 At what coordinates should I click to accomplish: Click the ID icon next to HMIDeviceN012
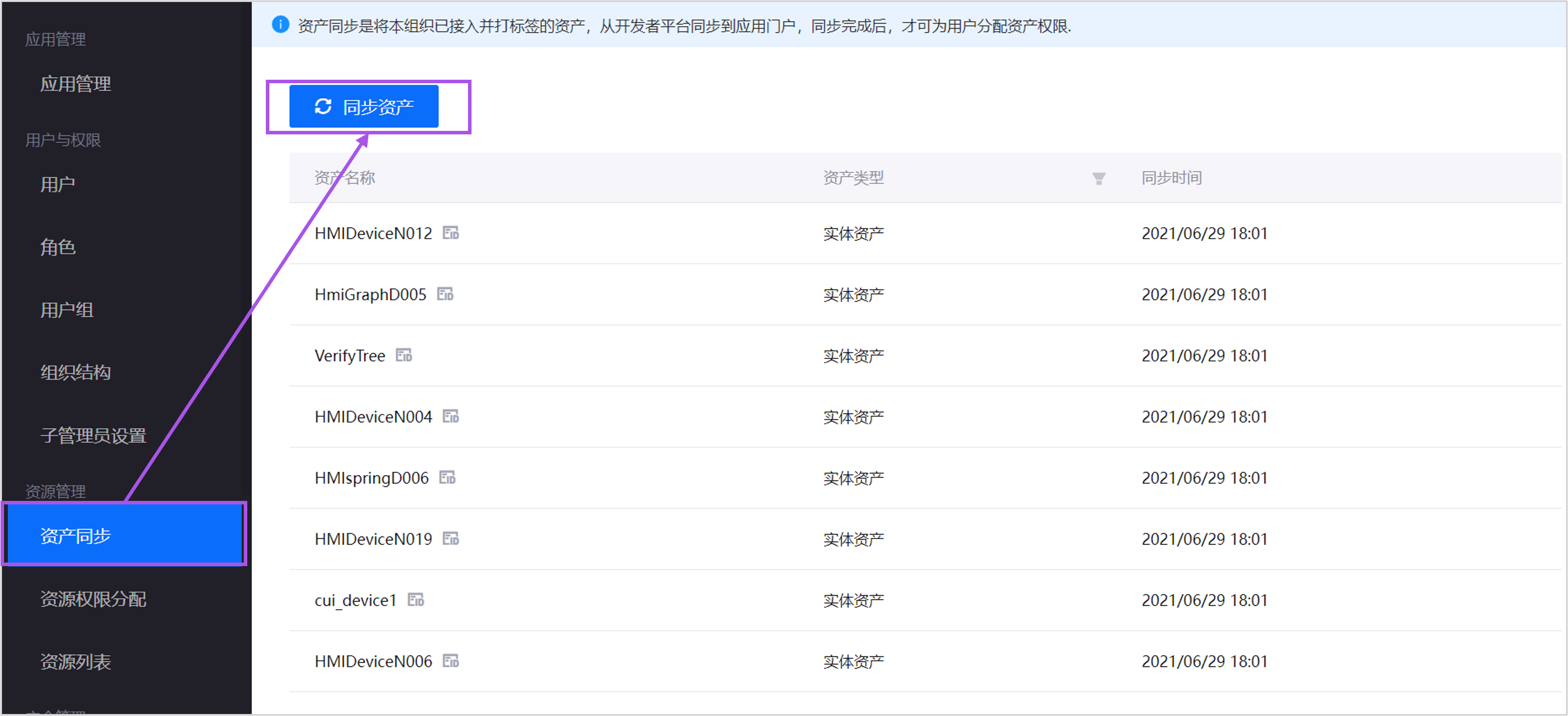point(450,233)
